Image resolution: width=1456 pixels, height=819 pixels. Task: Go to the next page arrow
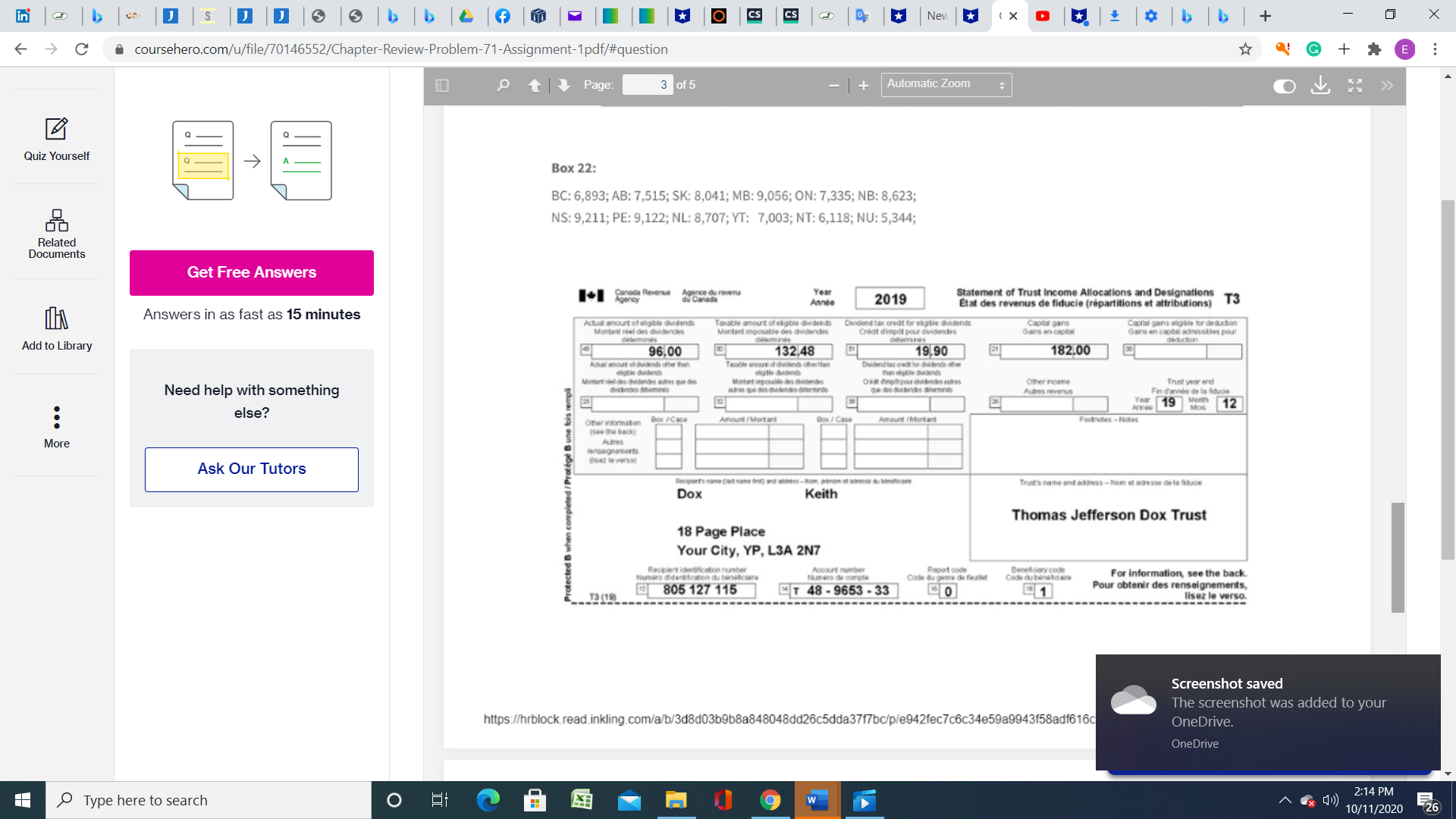pos(563,85)
